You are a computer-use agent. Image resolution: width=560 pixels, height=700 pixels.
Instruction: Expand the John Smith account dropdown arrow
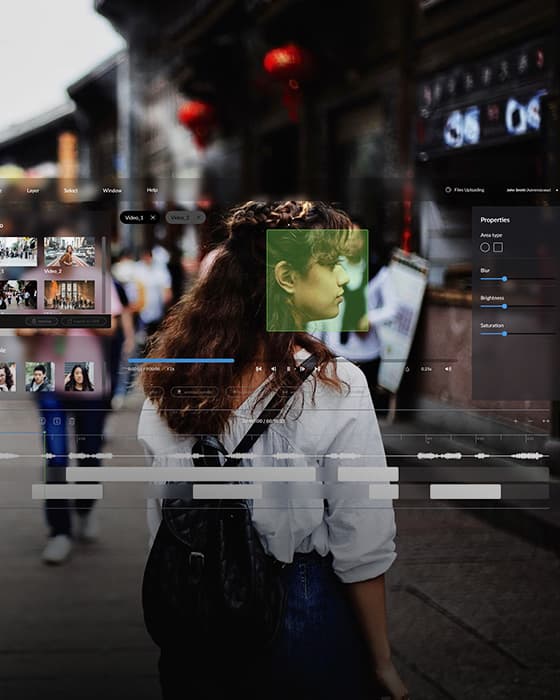click(x=556, y=190)
